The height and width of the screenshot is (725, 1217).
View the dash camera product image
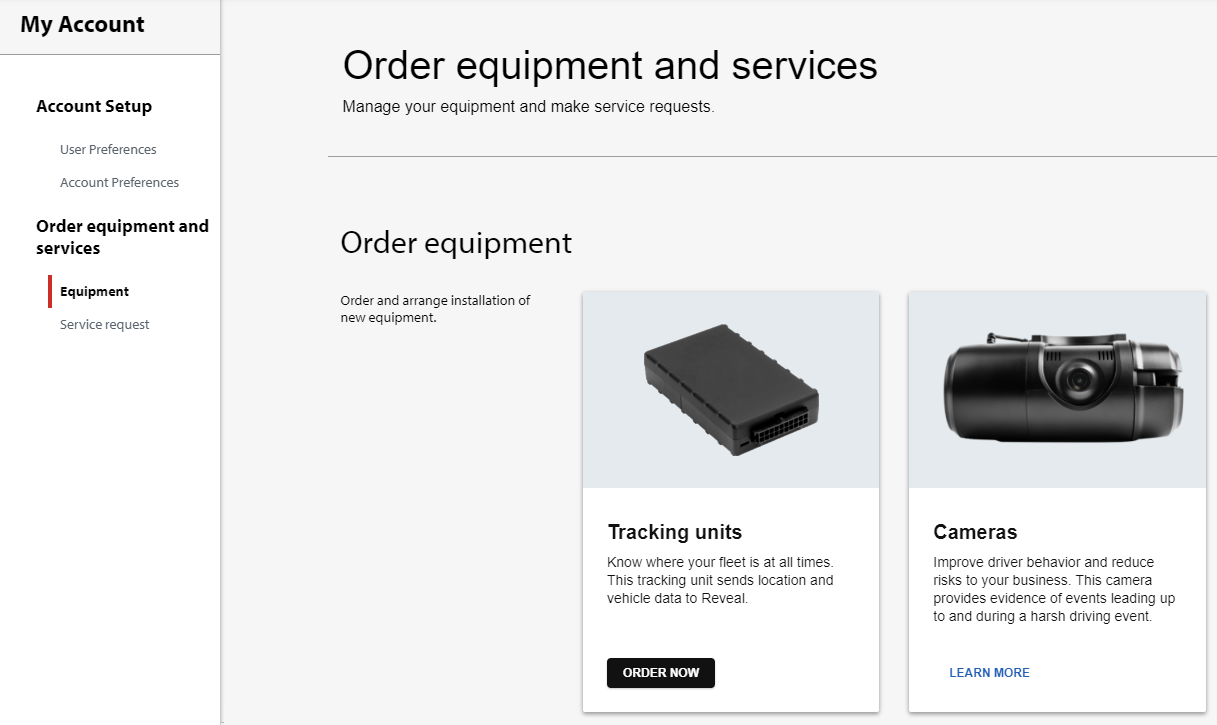(x=1056, y=389)
